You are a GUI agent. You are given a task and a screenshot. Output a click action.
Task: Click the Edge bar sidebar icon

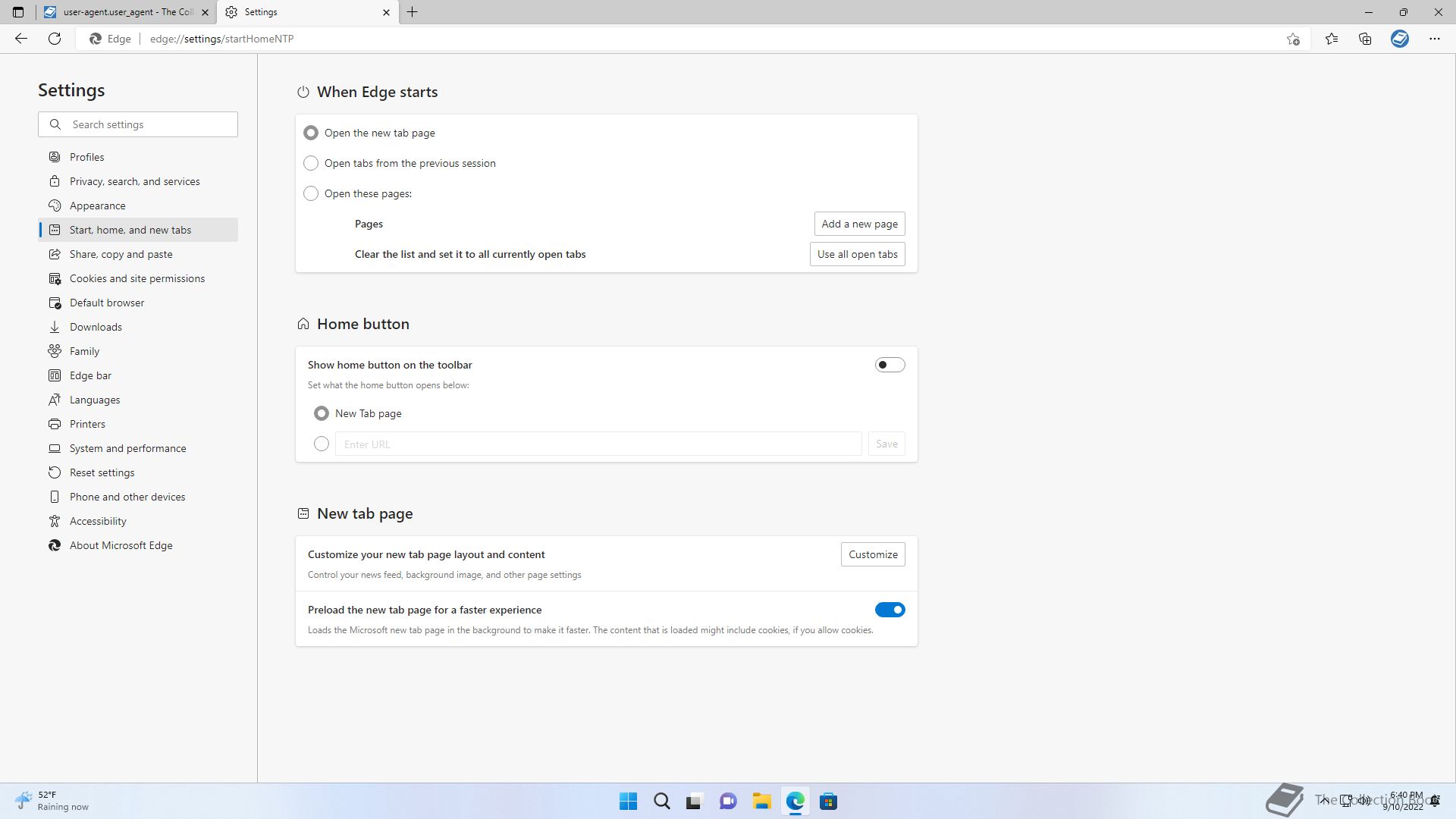pos(55,375)
